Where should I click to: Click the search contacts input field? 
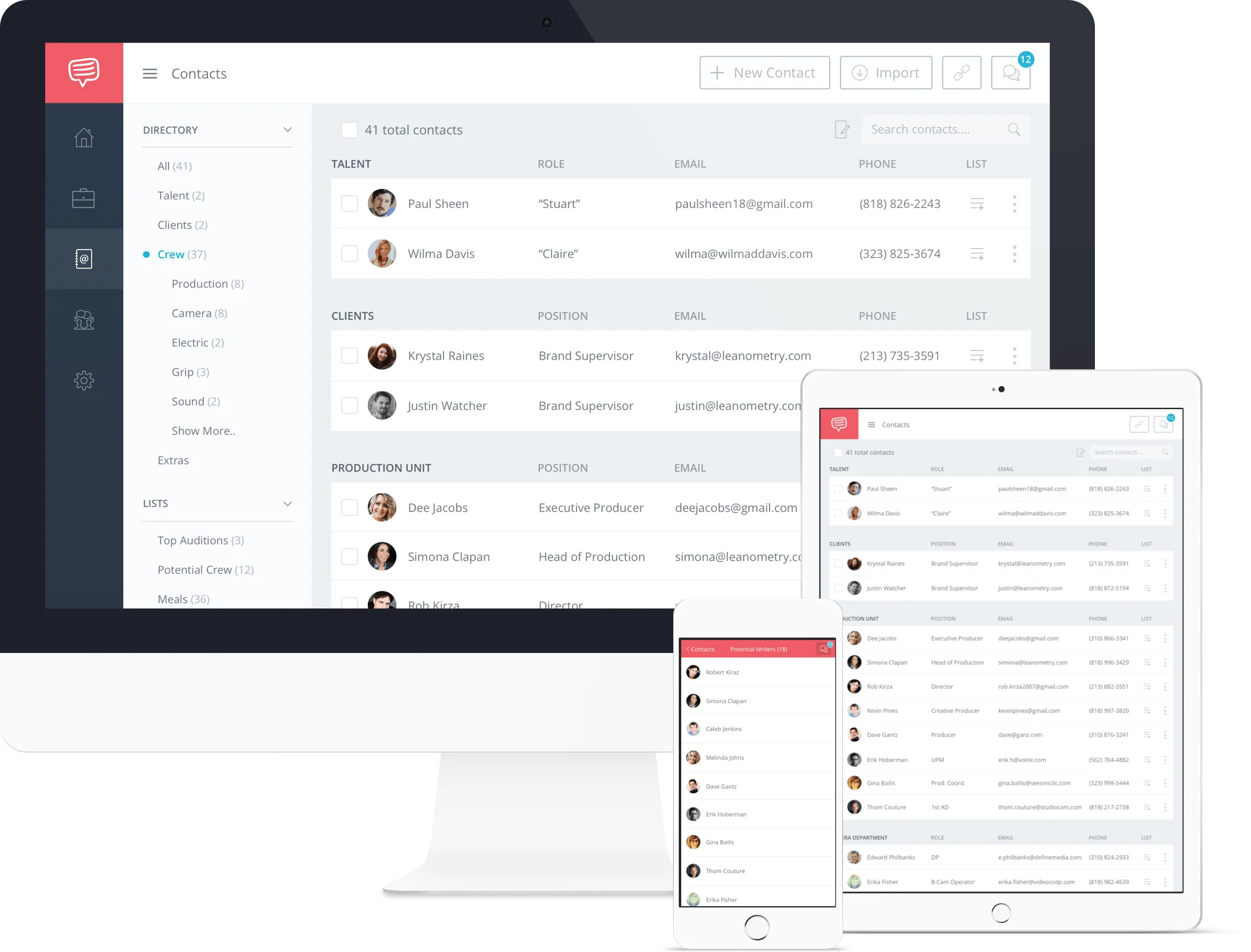939,128
